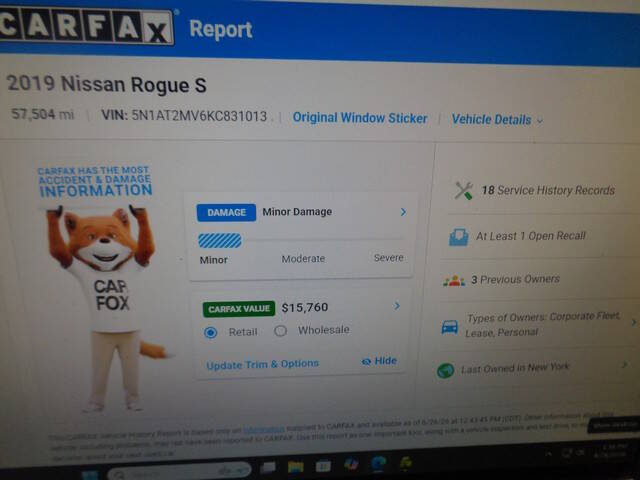The height and width of the screenshot is (480, 640).
Task: Hide the CARFAX value with eye toggle
Action: (379, 361)
